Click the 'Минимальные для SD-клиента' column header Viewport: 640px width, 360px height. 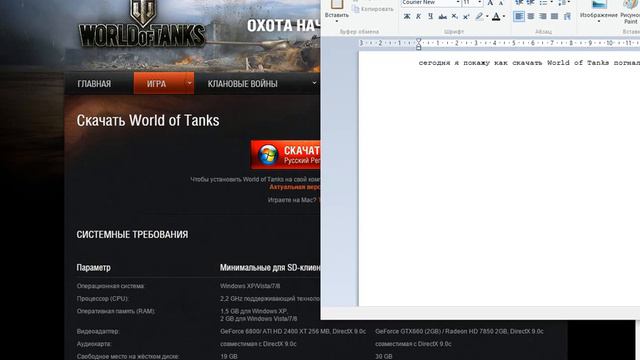pos(270,268)
